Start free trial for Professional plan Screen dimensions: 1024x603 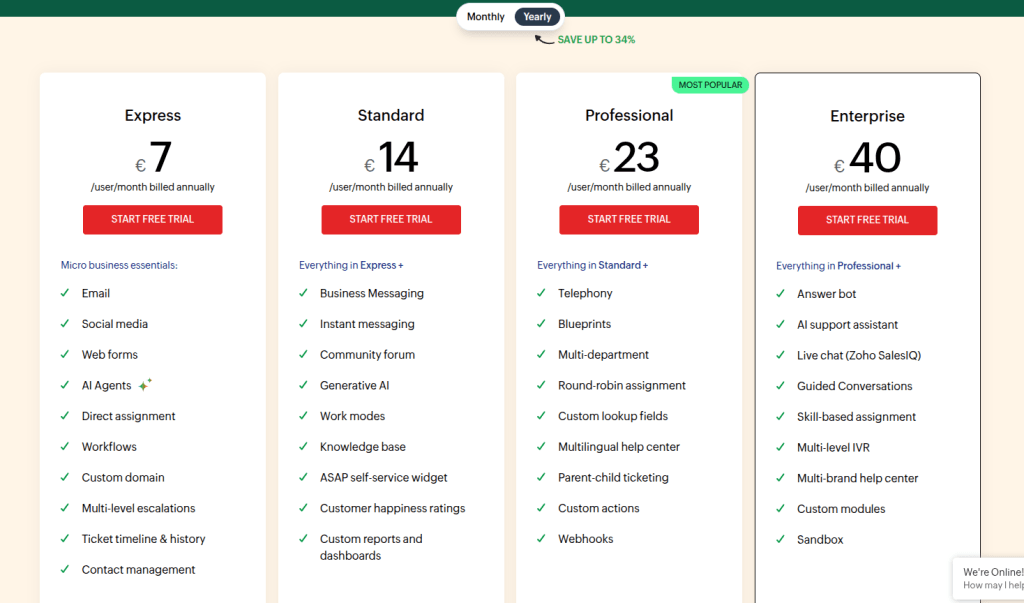[x=629, y=220]
